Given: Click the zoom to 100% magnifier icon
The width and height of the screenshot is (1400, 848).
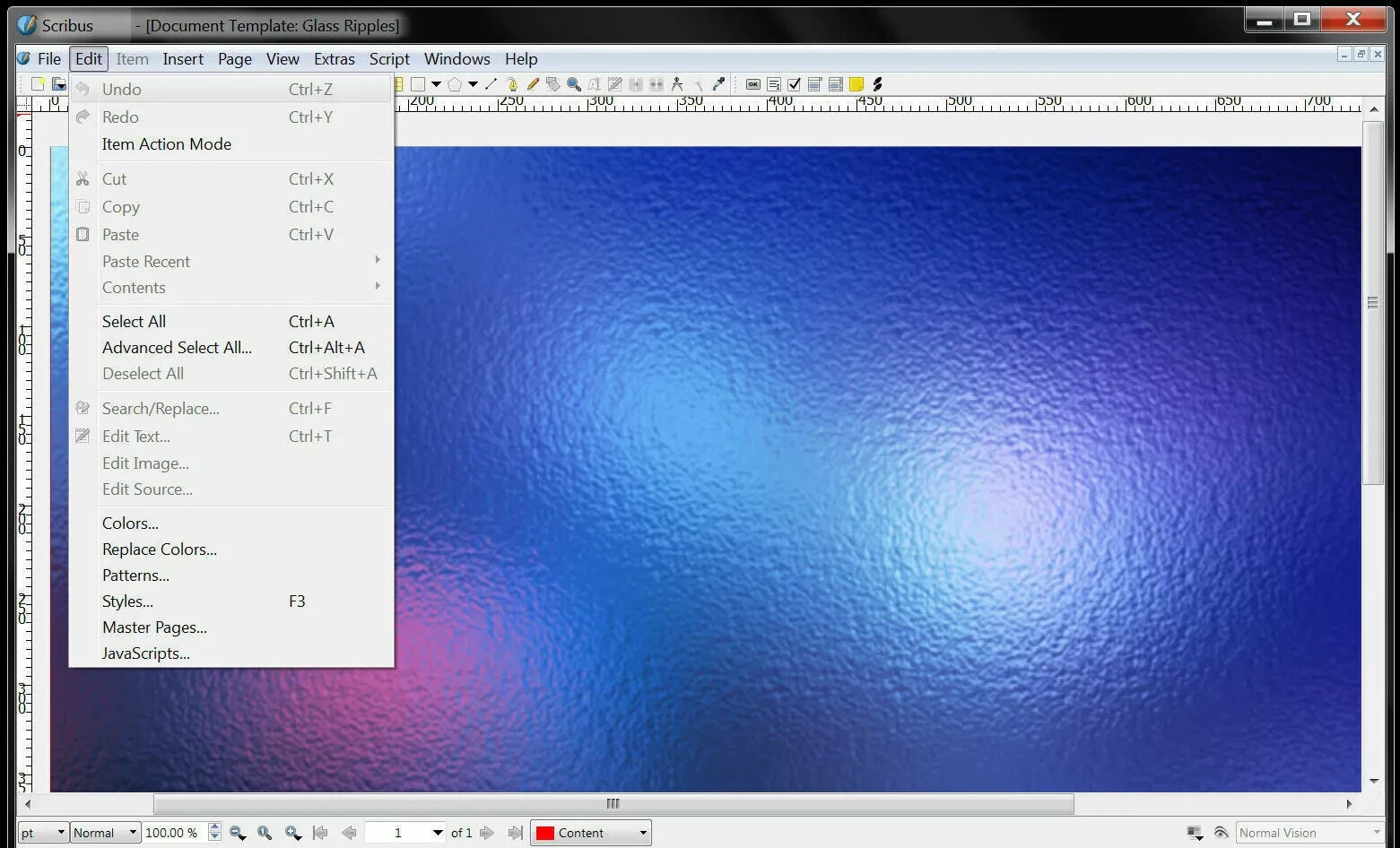Looking at the screenshot, I should point(265,833).
